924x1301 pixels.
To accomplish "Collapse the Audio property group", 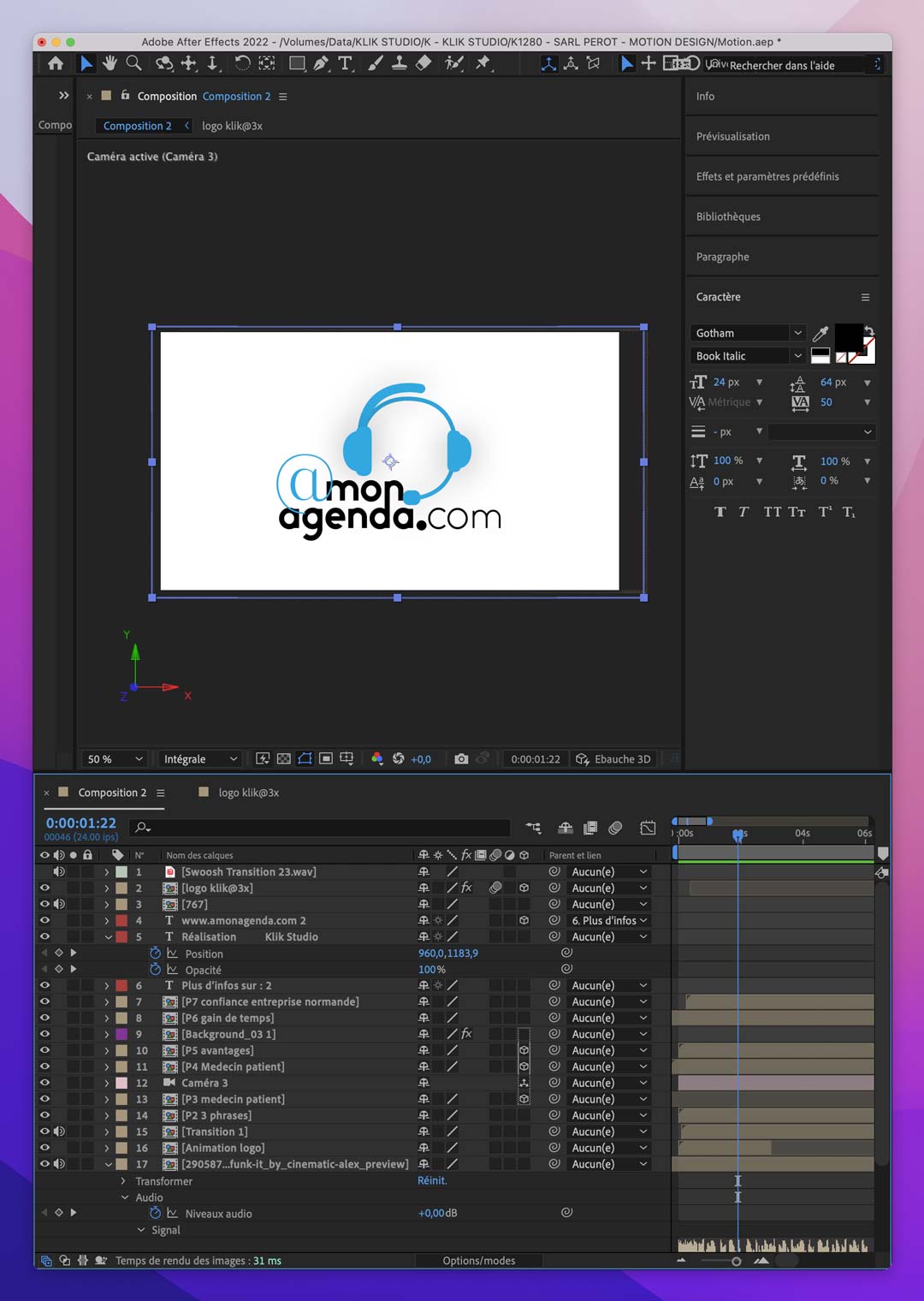I will pos(125,1197).
